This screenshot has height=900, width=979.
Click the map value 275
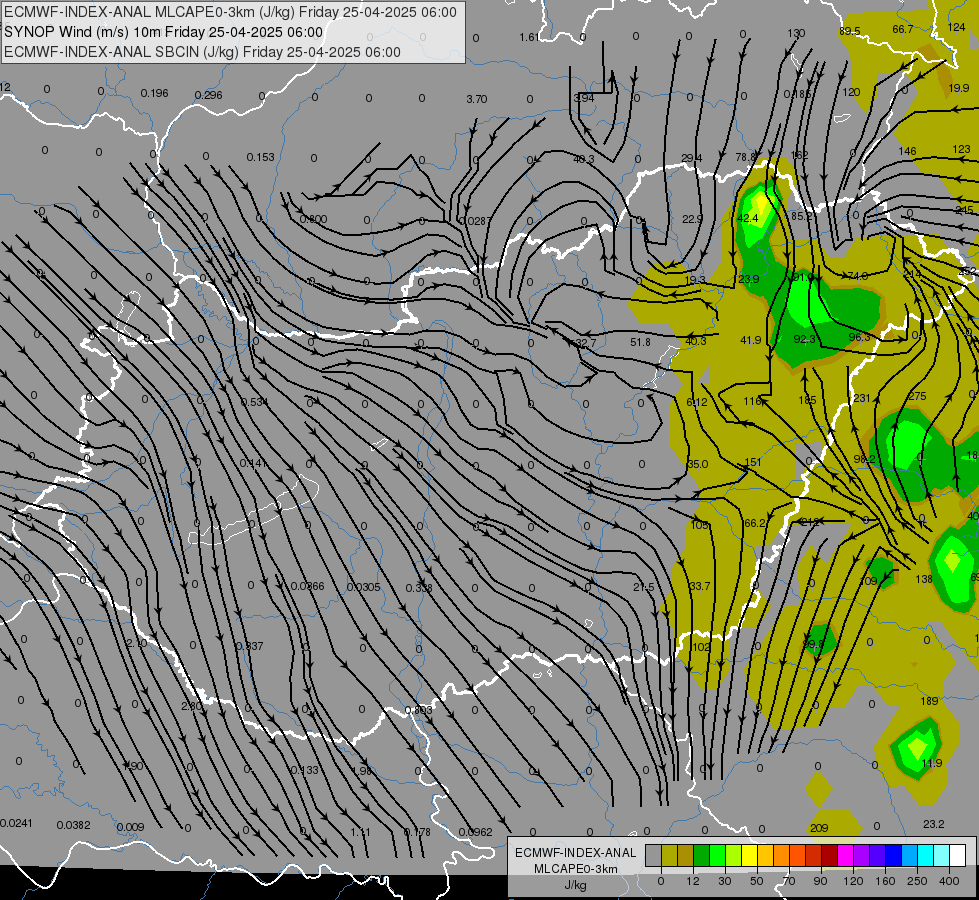917,397
